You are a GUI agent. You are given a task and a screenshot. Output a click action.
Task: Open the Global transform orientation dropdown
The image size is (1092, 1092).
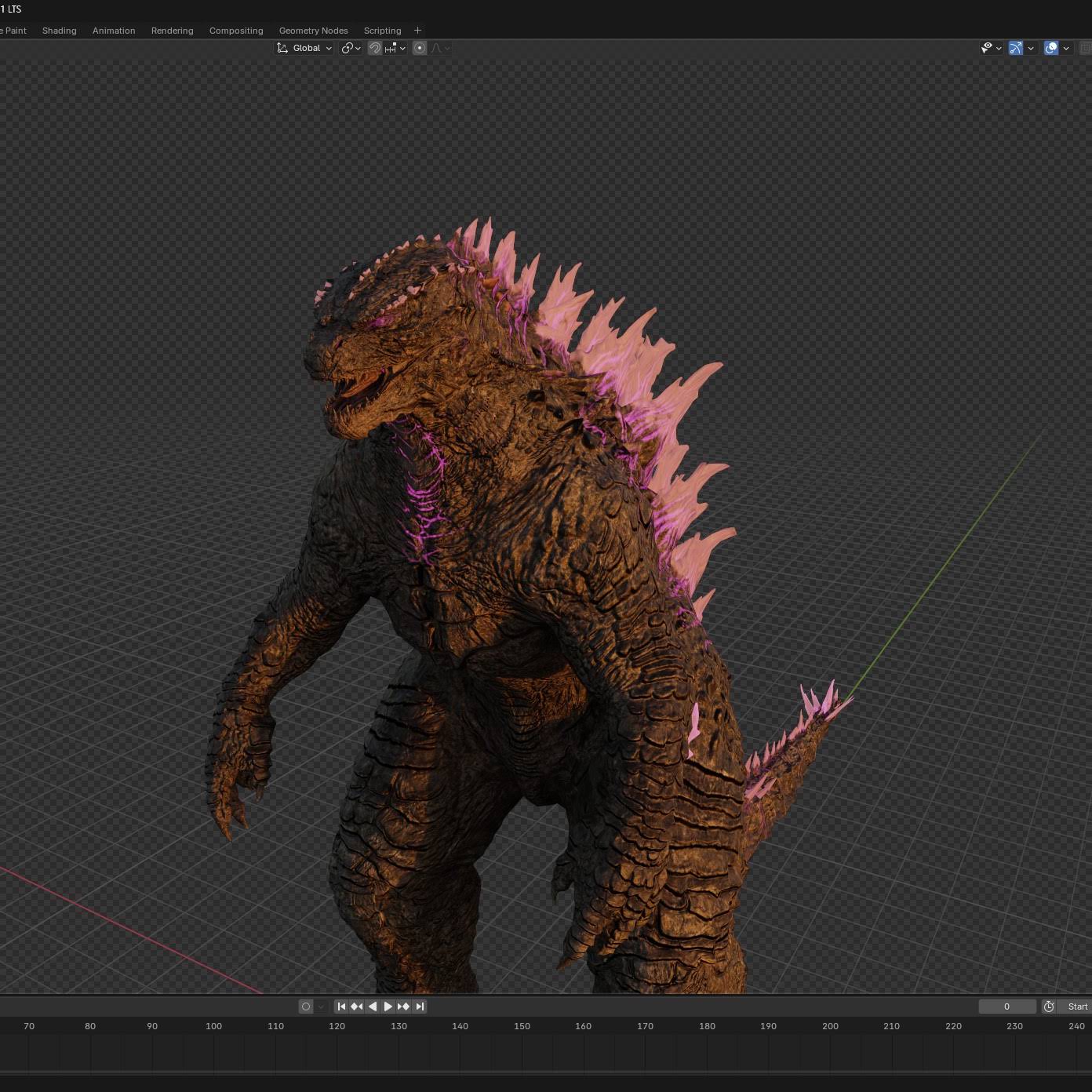[304, 48]
